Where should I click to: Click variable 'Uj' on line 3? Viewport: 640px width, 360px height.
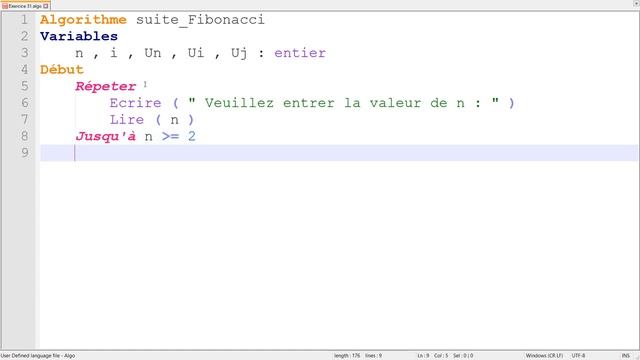[239, 53]
